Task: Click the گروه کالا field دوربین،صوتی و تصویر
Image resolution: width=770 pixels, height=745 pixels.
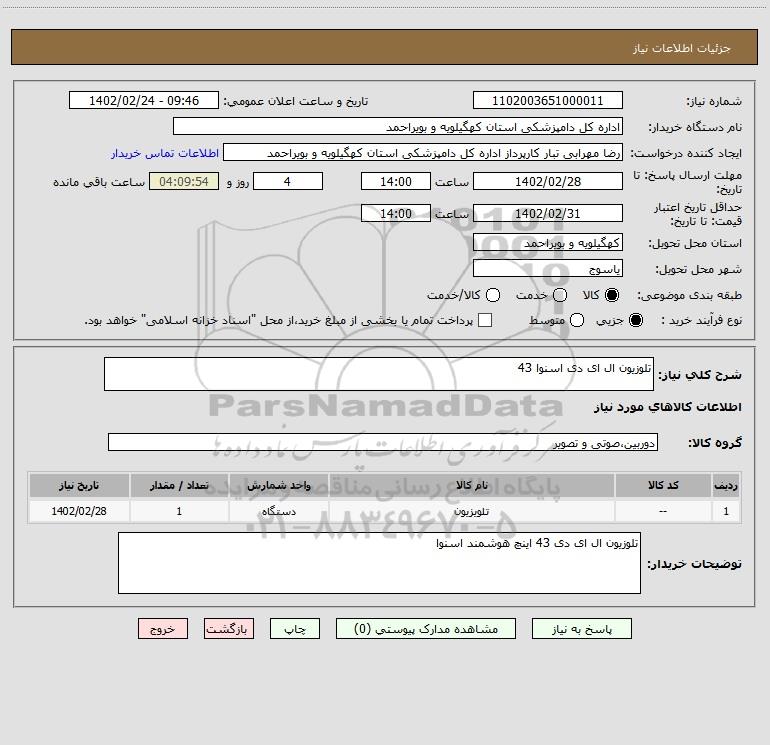Action: [383, 442]
